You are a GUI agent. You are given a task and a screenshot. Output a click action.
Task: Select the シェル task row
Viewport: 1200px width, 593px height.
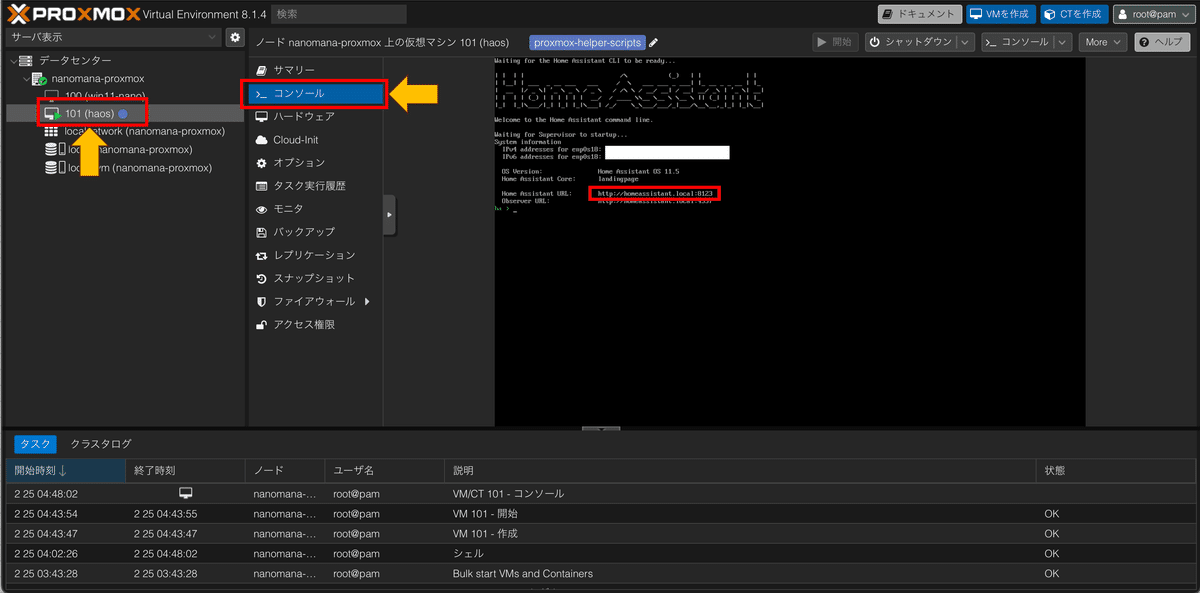click(x=600, y=554)
